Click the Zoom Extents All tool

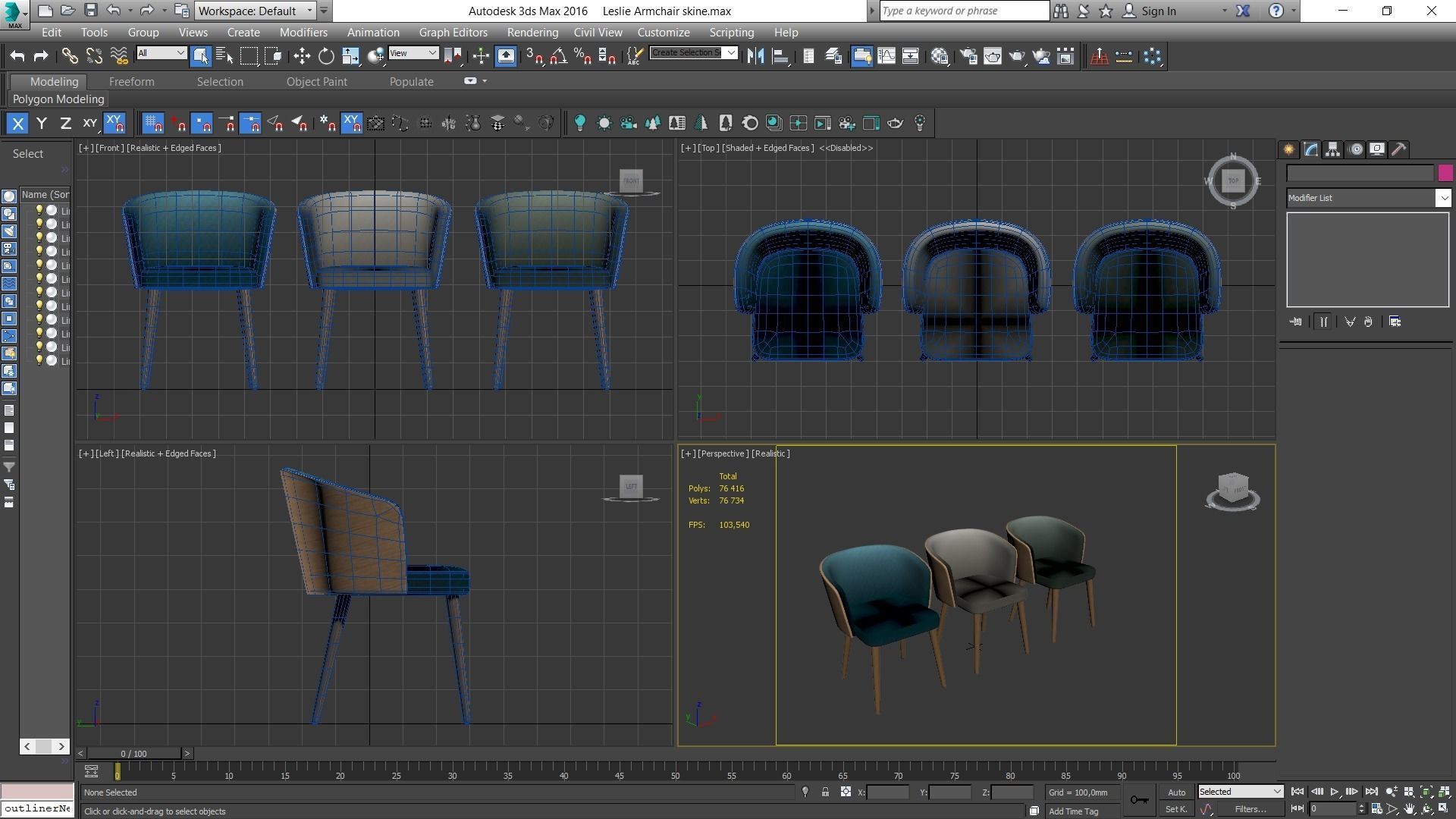tap(1443, 792)
